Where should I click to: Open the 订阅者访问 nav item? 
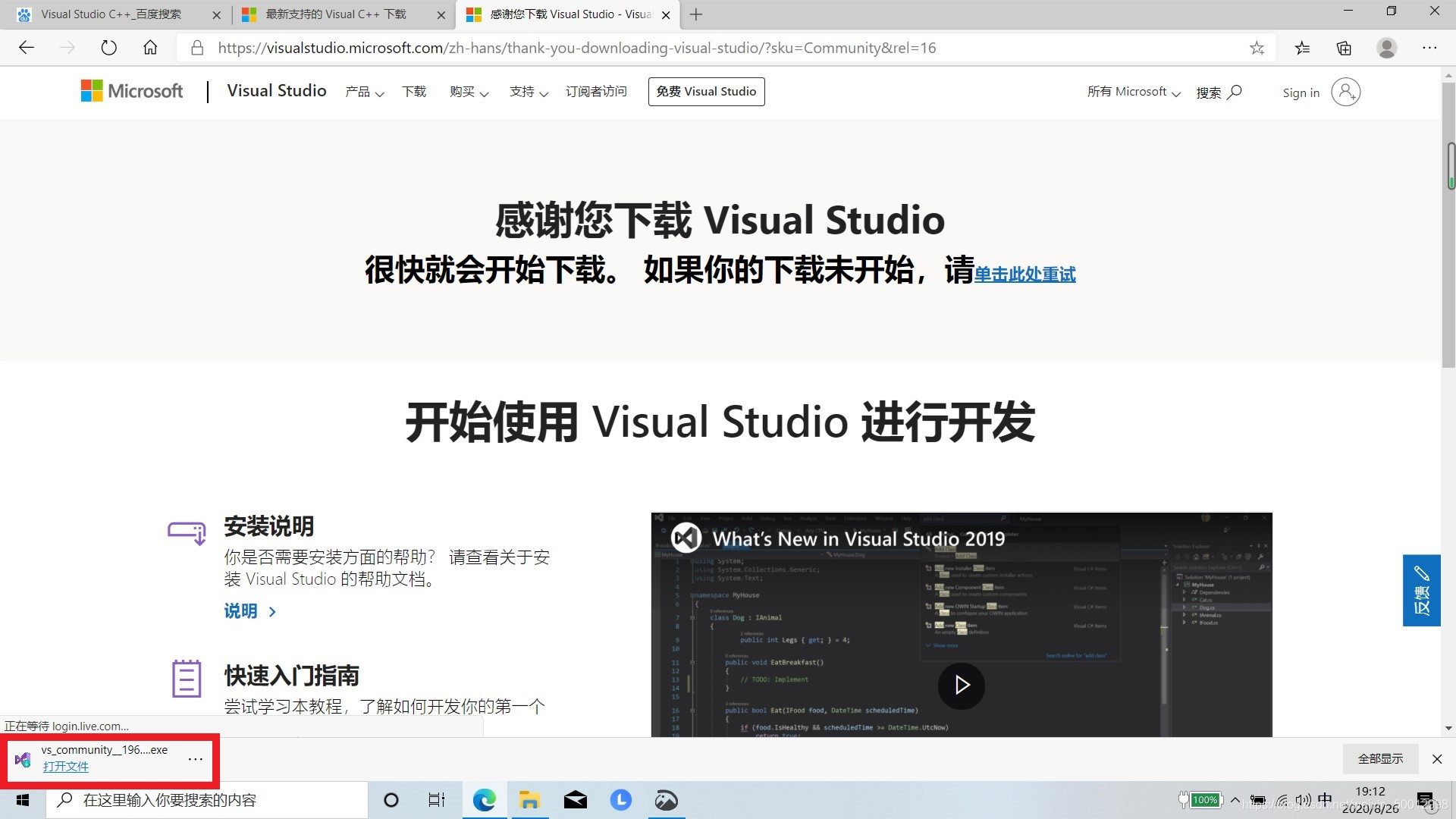point(596,92)
